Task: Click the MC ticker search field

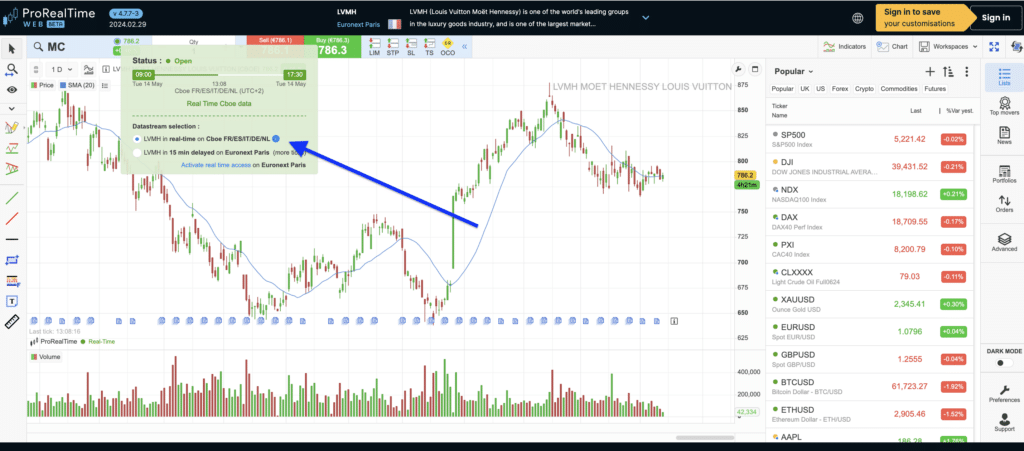Action: point(69,47)
